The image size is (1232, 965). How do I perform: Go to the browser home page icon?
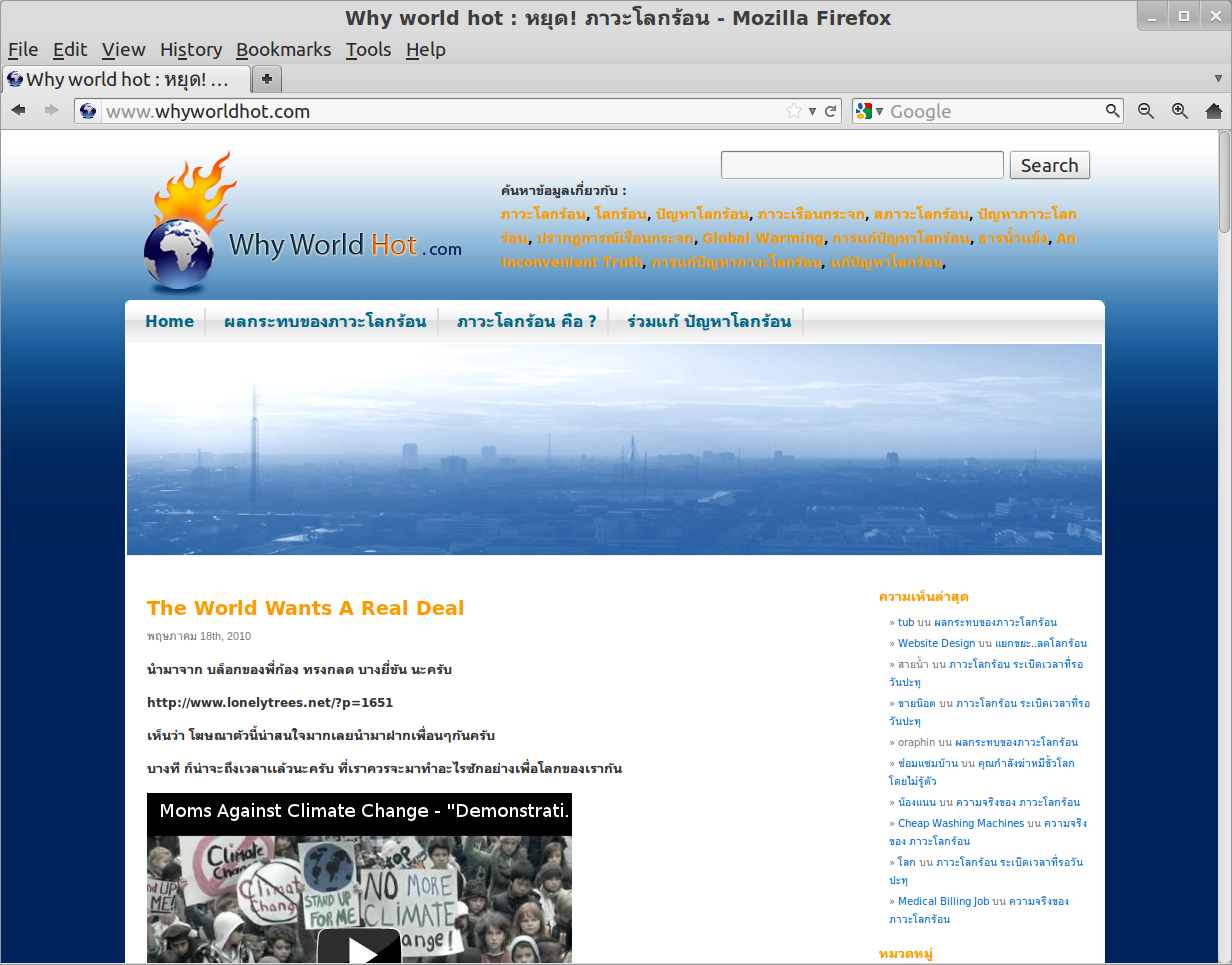pyautogui.click(x=1214, y=111)
